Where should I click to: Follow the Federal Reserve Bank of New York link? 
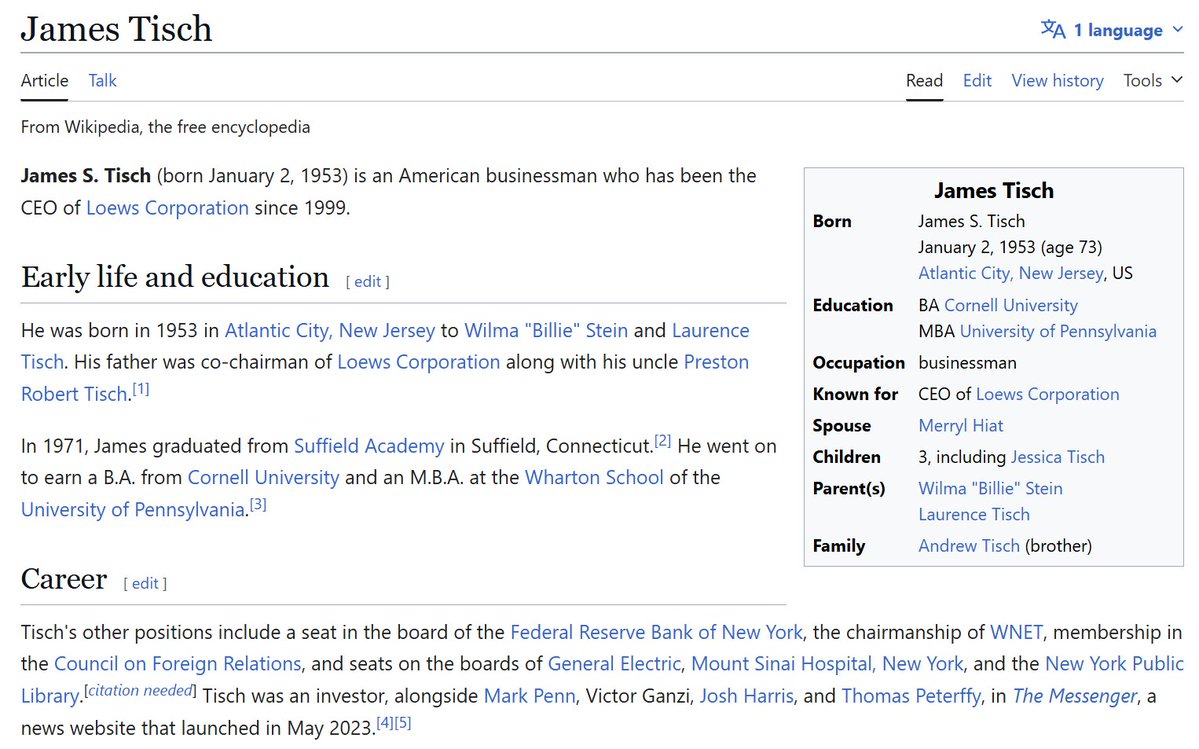656,632
